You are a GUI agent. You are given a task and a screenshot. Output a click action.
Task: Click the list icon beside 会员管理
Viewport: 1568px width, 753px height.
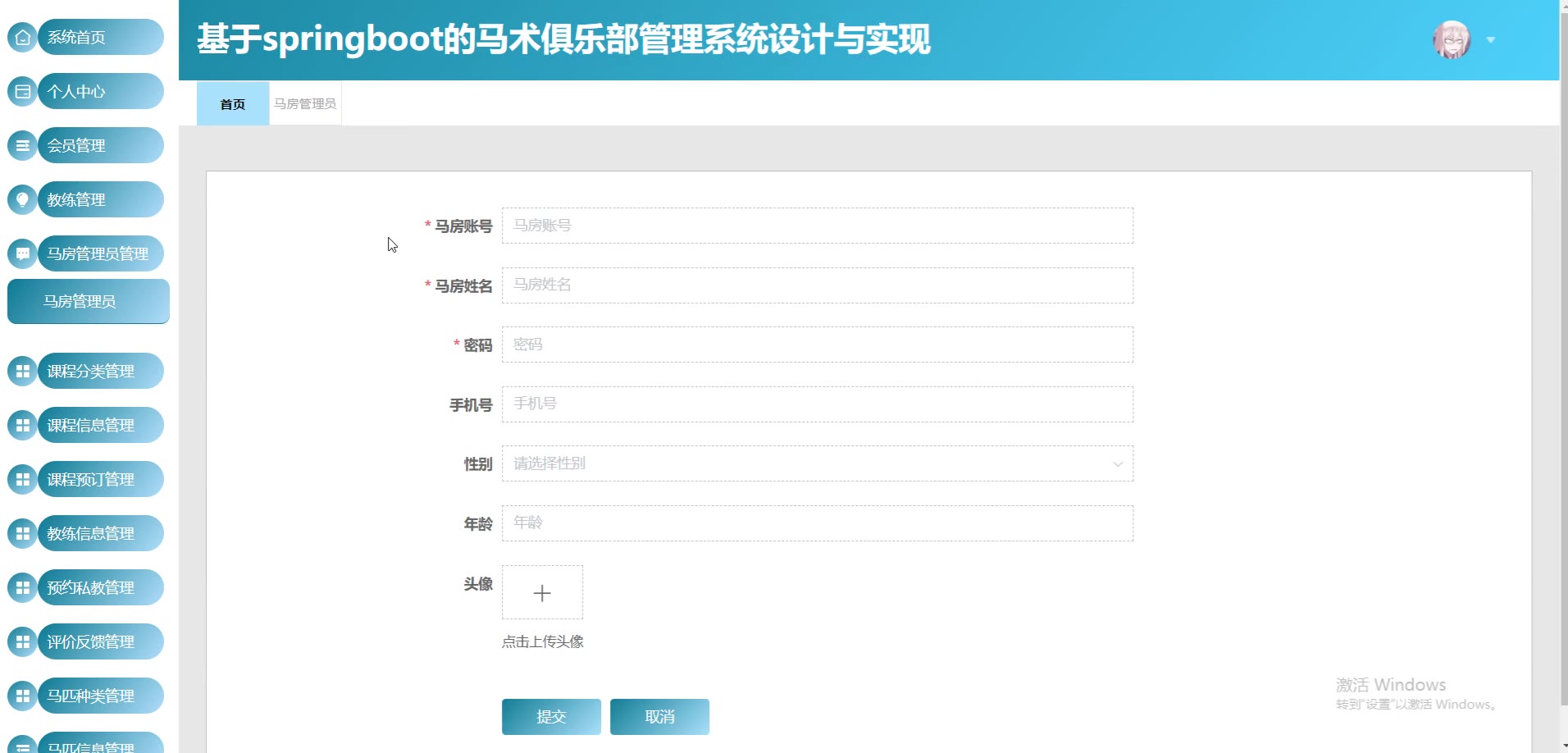pos(23,145)
